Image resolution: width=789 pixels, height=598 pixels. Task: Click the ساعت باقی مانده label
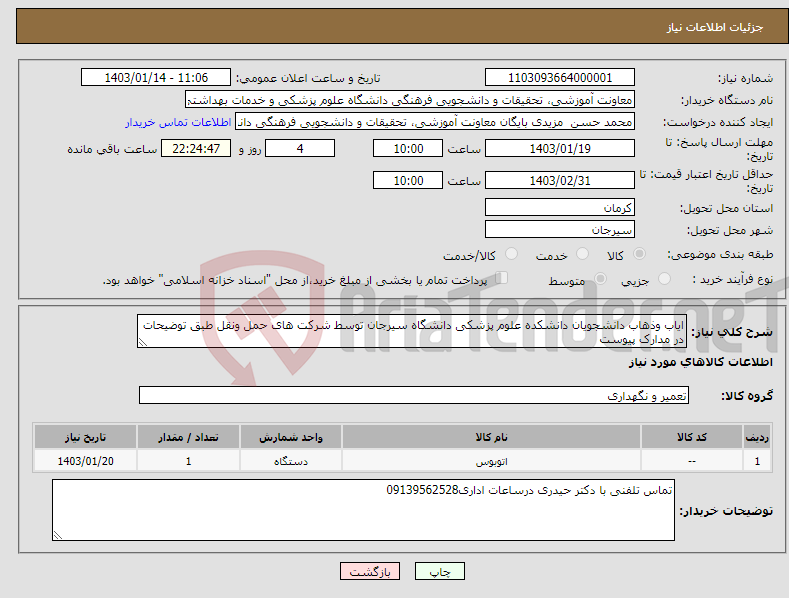112,150
